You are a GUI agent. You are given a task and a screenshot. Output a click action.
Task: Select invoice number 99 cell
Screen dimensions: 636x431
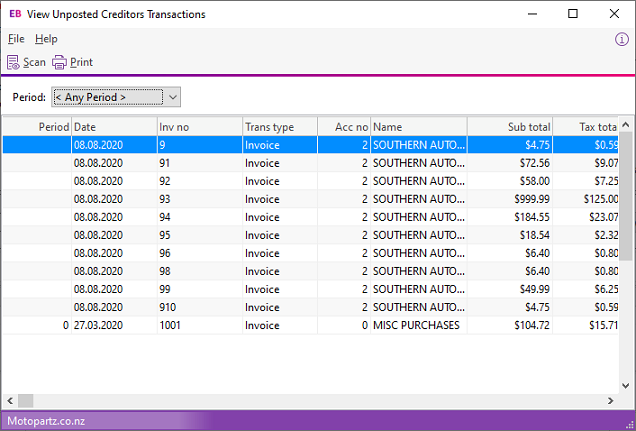point(200,289)
